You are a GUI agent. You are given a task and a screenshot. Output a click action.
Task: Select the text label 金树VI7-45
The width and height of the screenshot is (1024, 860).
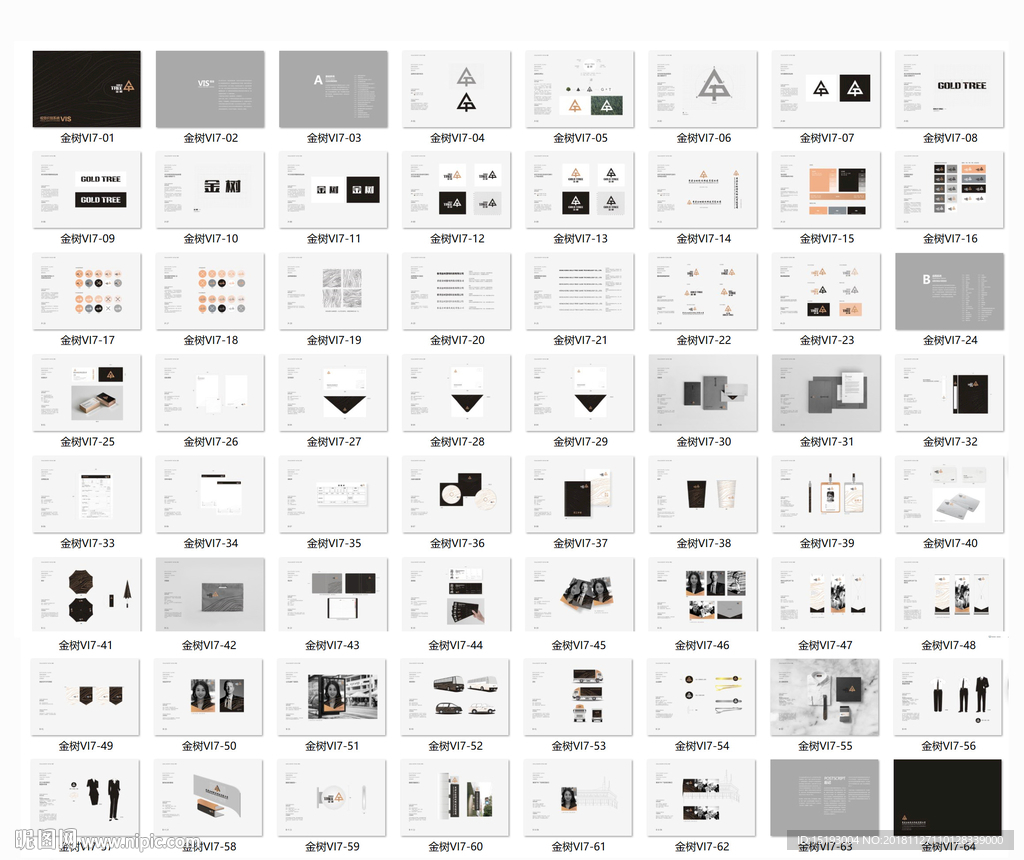pos(578,645)
